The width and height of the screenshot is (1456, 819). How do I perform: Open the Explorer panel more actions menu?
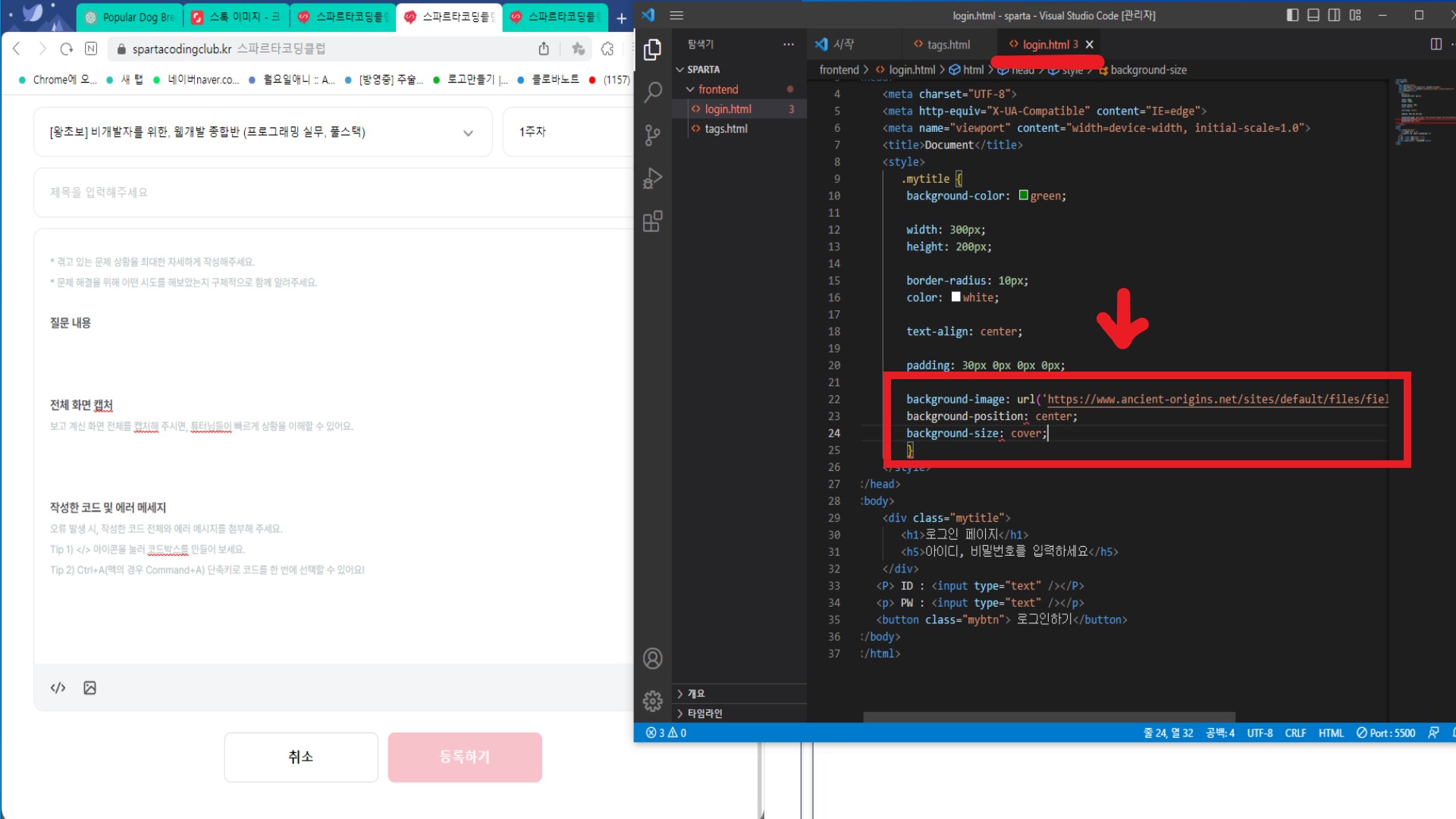tap(789, 45)
